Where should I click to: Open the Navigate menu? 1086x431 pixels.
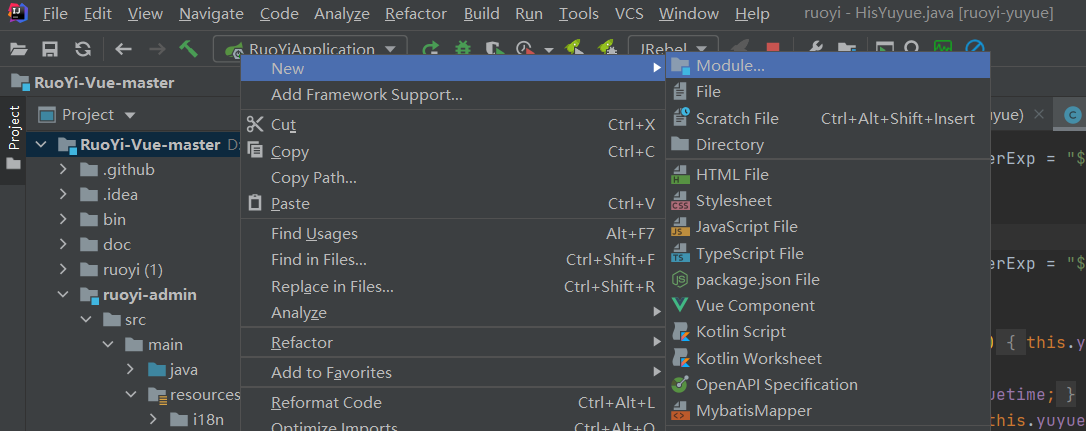click(x=211, y=13)
